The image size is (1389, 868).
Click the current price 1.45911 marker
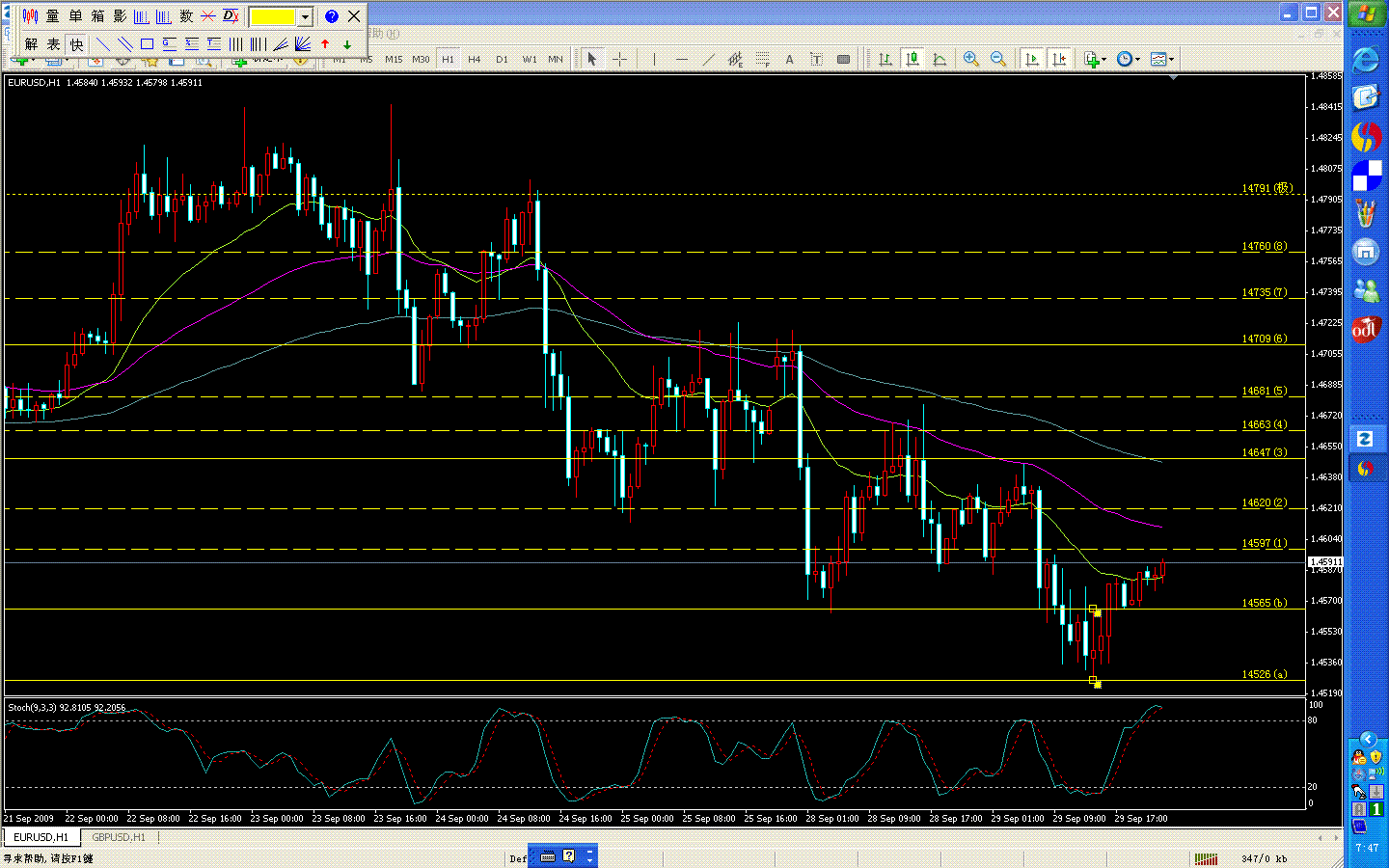click(1325, 561)
